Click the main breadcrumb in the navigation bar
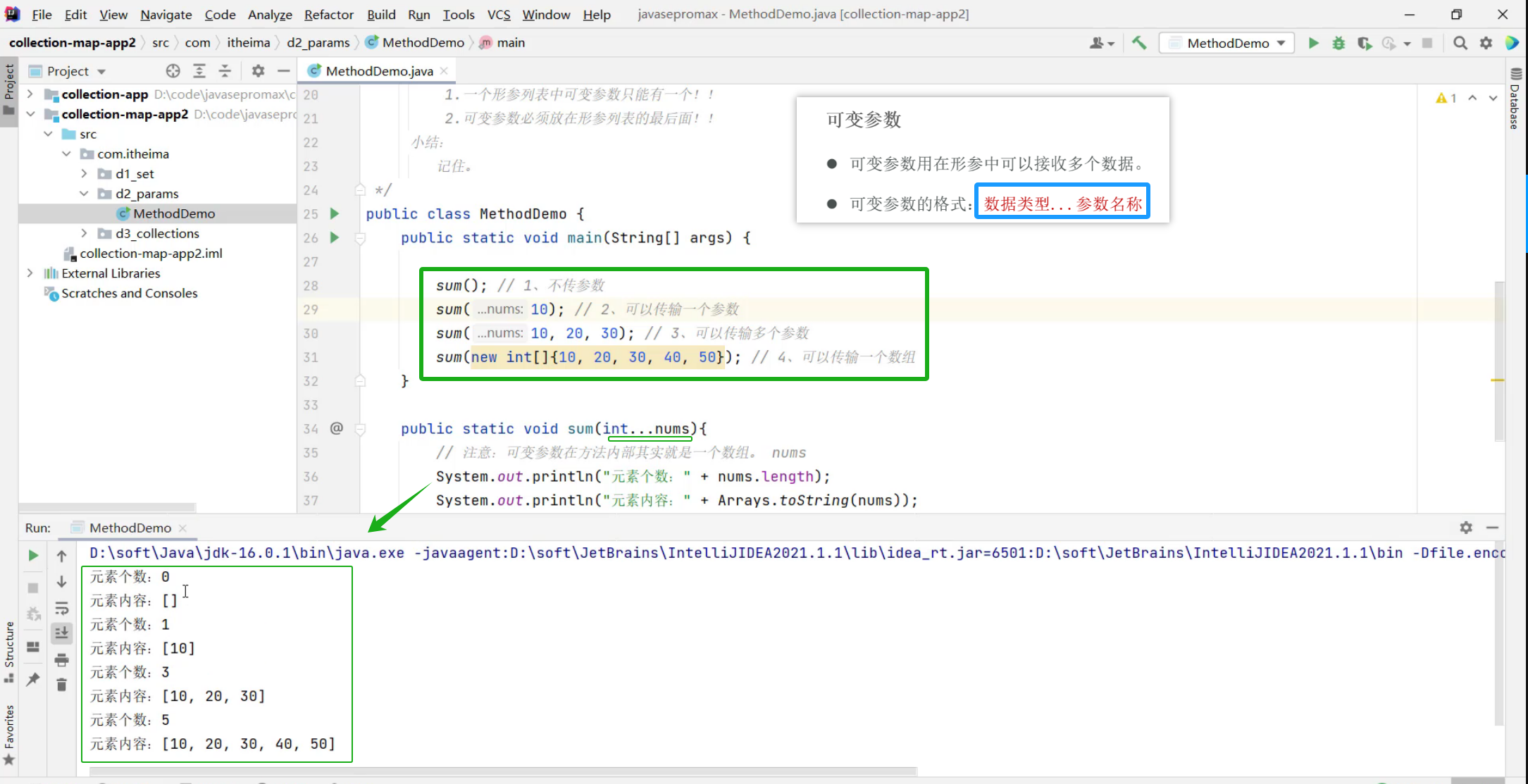Viewport: 1528px width, 784px height. pos(510,43)
